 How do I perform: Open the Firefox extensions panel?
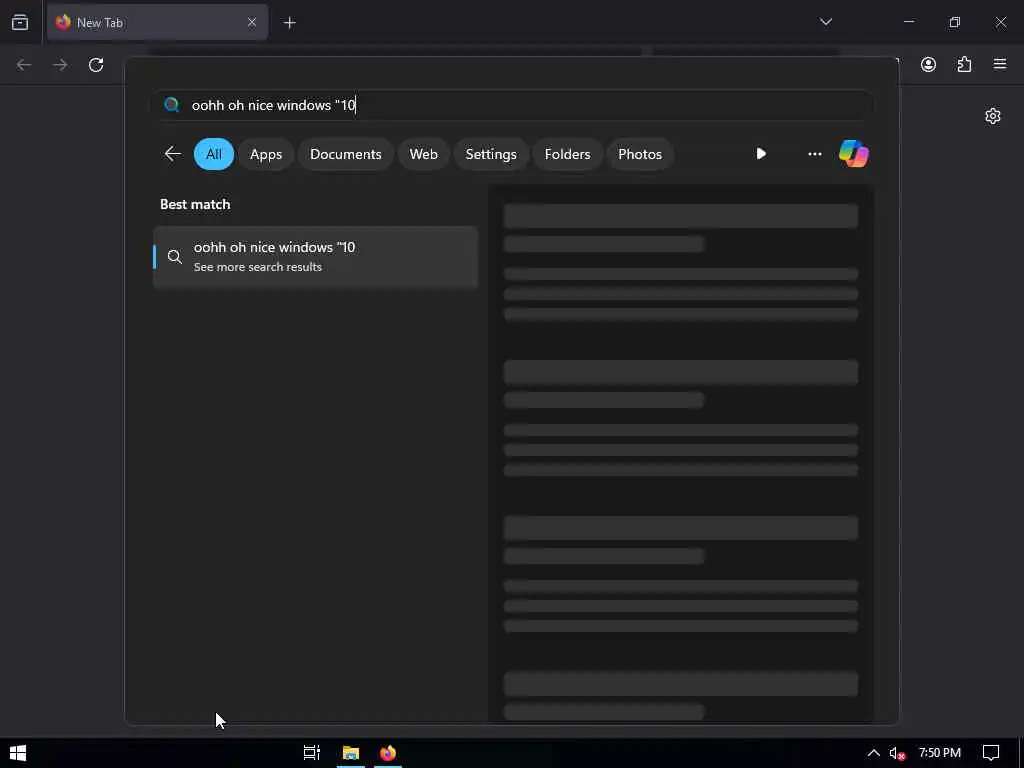964,64
